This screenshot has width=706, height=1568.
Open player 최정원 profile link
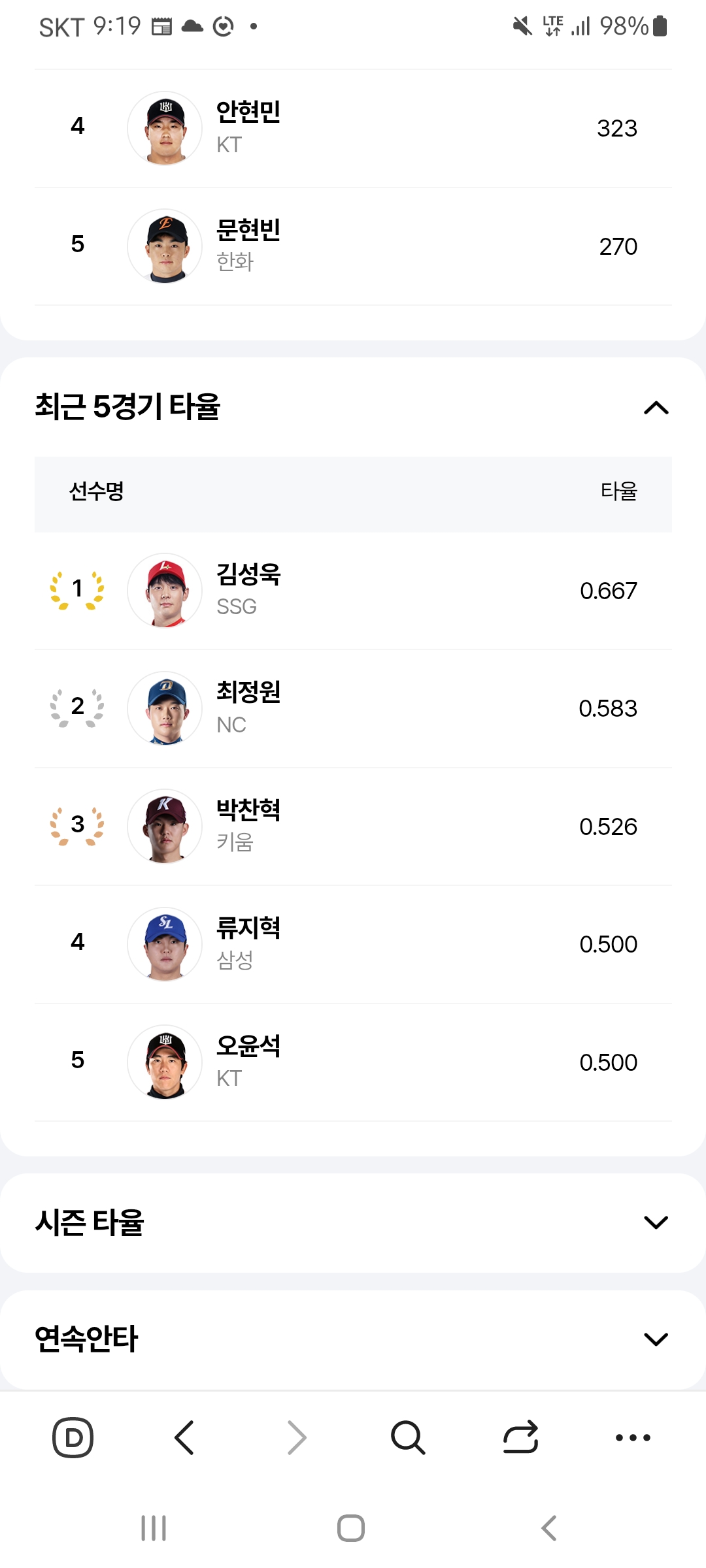coord(248,693)
